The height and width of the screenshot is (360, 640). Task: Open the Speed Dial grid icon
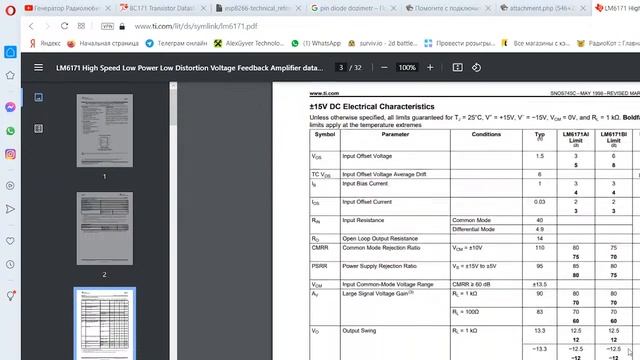[x=81, y=26]
